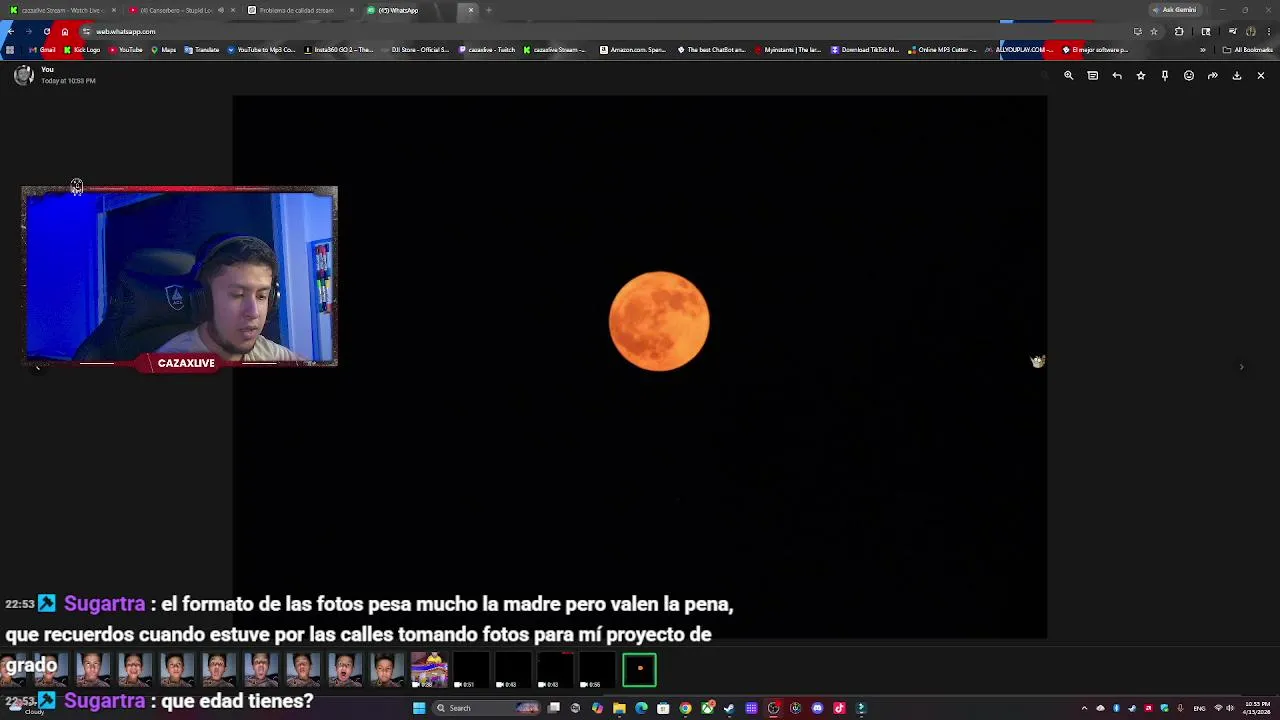Select the highlighted moon thumbnail
The height and width of the screenshot is (720, 1280).
[639, 670]
